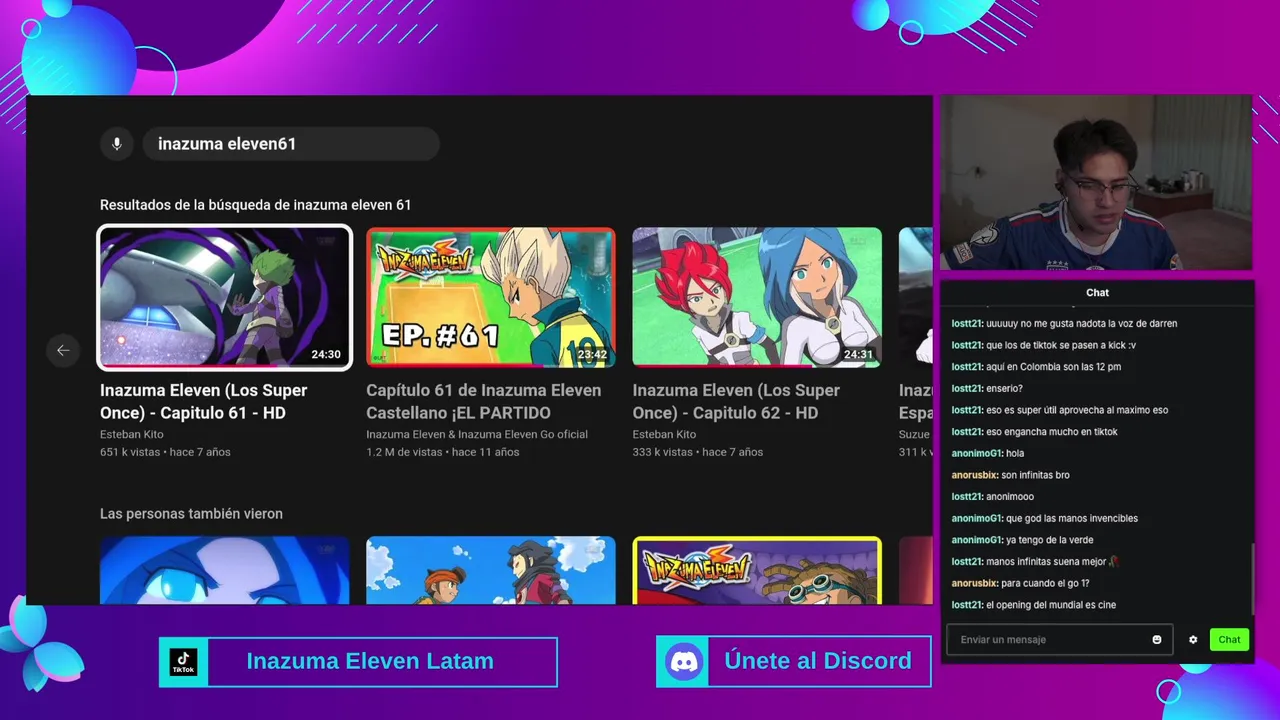Click the 'Resultados de la búsqueda de inazuma eleven 61' heading

pos(256,205)
